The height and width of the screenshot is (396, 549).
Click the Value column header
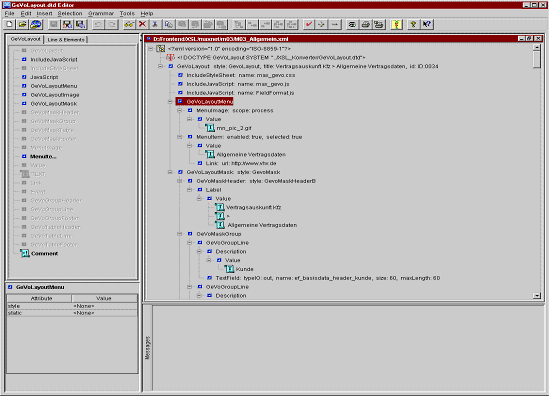(104, 298)
